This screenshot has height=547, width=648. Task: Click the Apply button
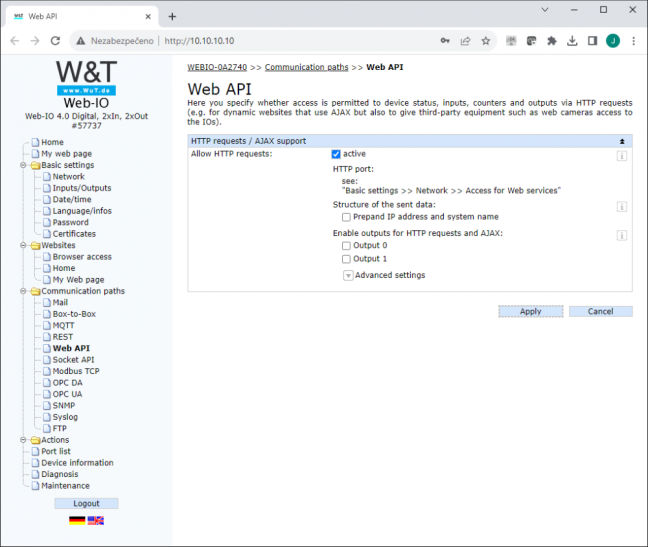click(x=531, y=312)
